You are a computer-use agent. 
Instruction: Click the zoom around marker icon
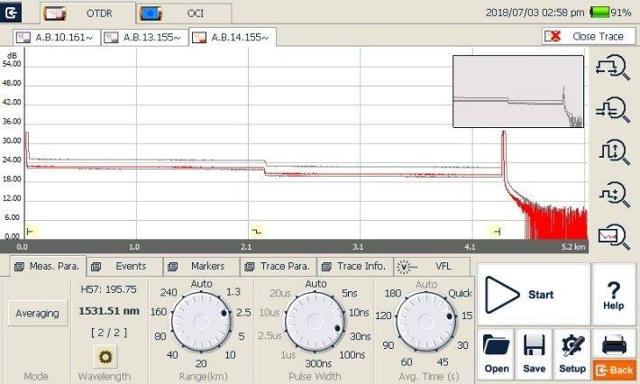tap(613, 194)
